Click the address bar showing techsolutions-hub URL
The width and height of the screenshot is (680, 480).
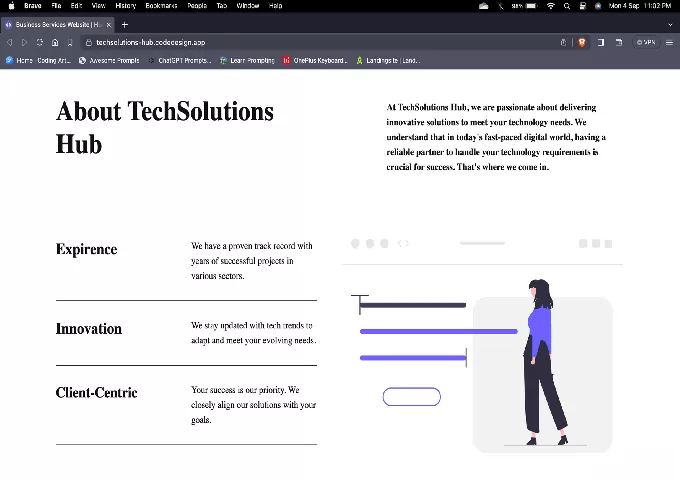pyautogui.click(x=300, y=42)
